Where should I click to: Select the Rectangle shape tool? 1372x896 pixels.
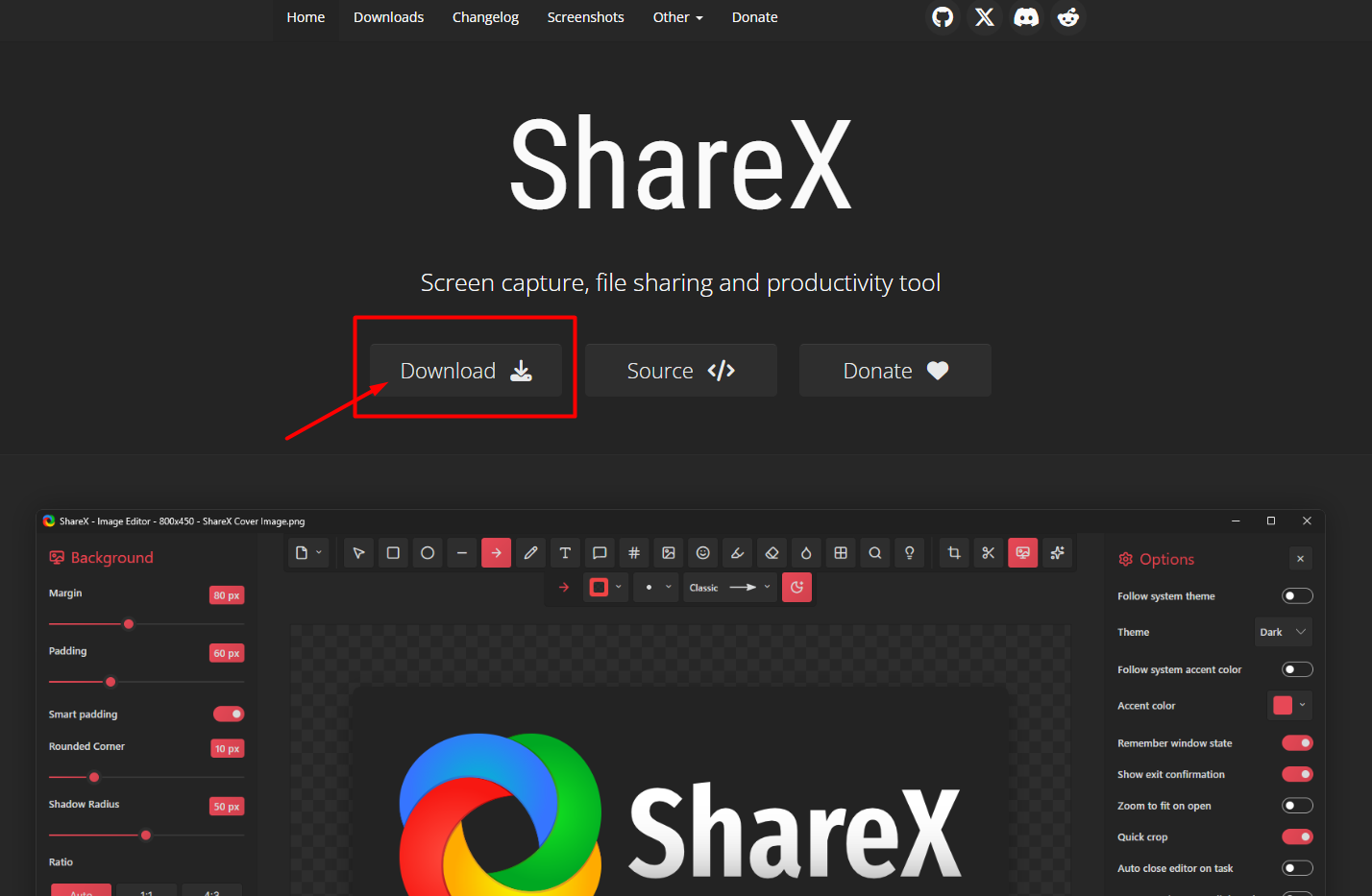[x=393, y=553]
